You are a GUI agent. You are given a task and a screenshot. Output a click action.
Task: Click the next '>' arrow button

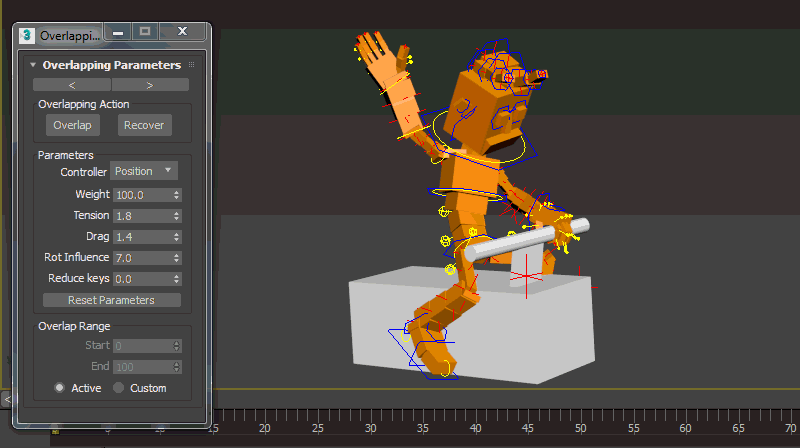[x=150, y=85]
